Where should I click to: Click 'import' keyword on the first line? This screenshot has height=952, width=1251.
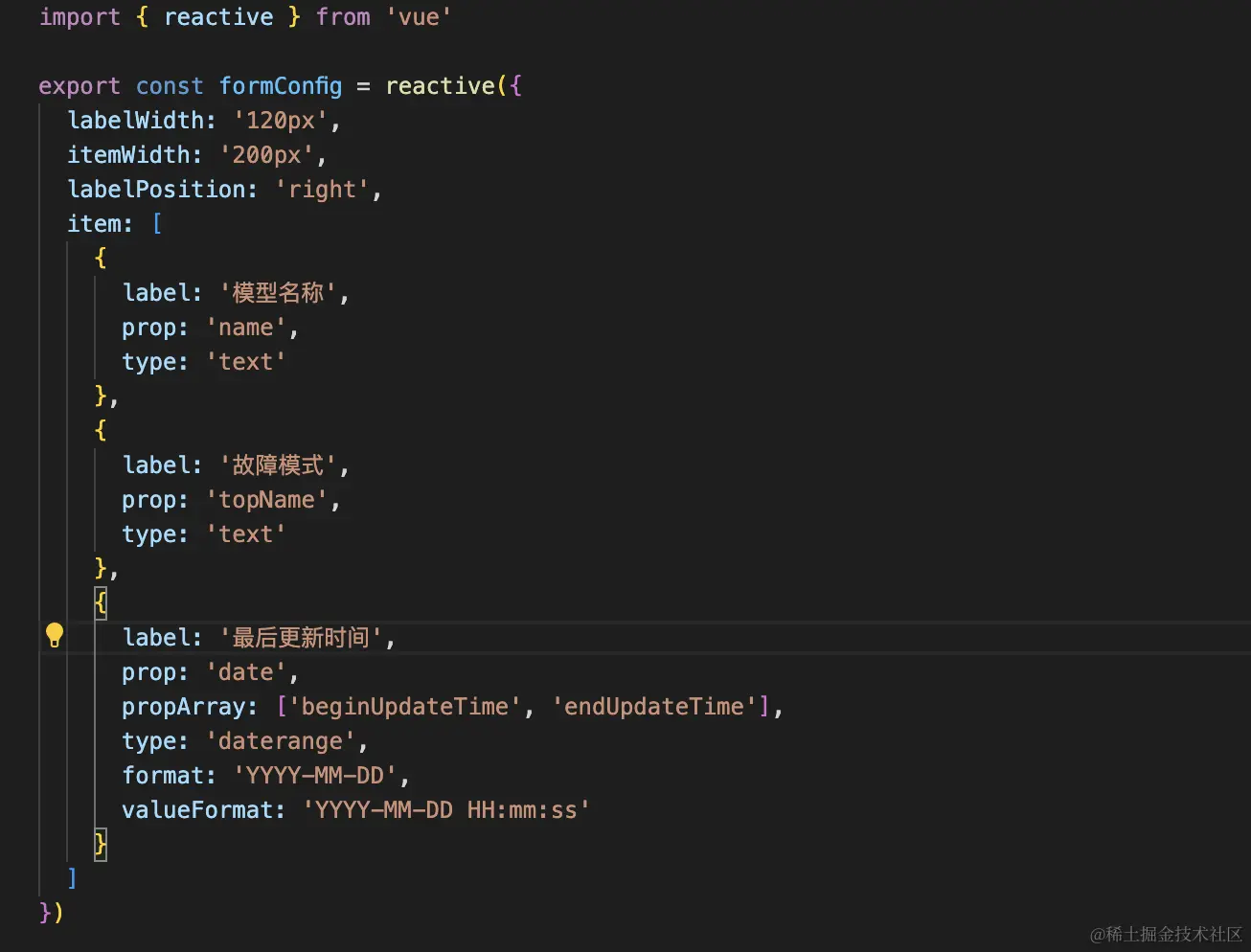(80, 17)
